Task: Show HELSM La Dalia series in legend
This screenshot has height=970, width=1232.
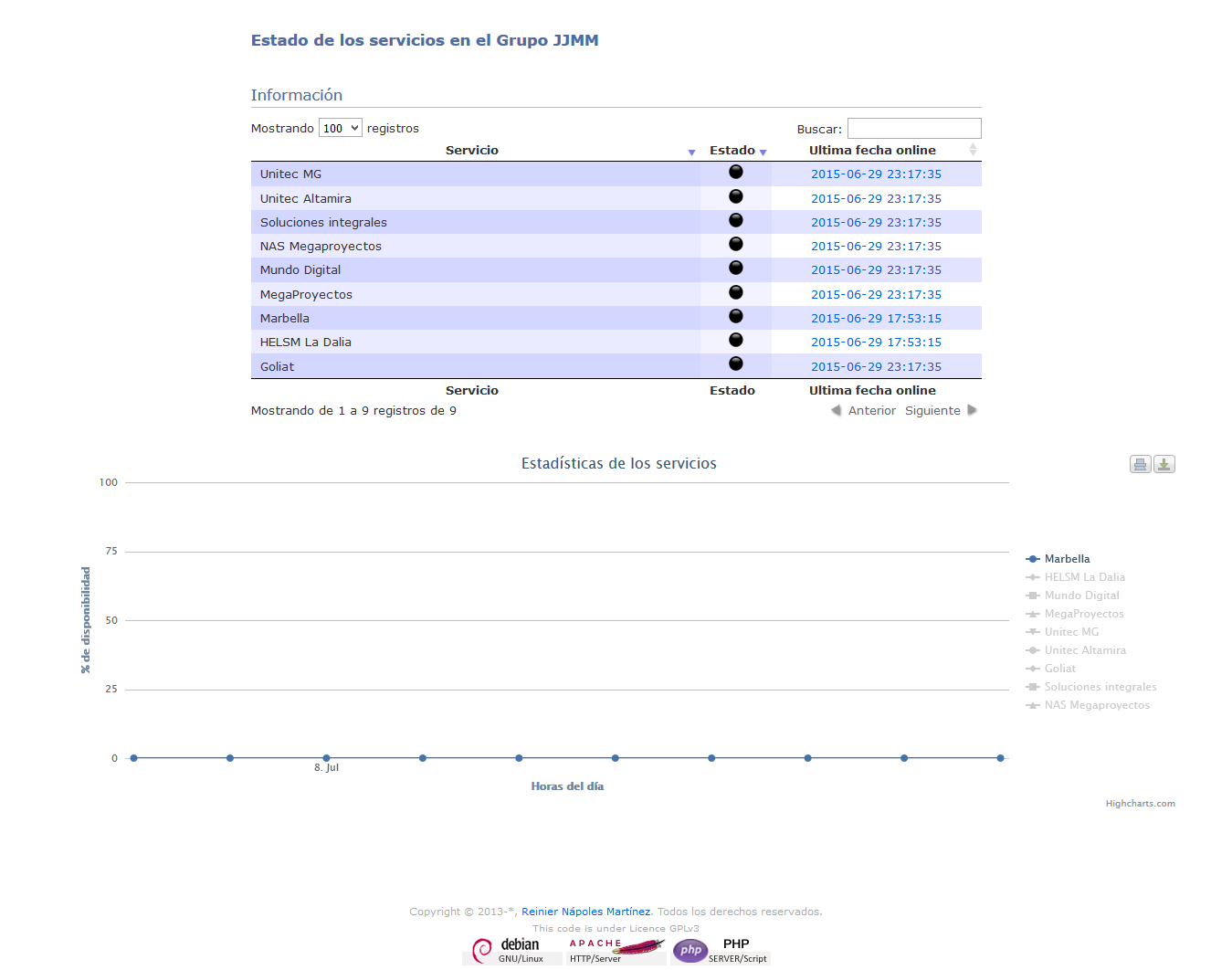Action: (x=1083, y=577)
